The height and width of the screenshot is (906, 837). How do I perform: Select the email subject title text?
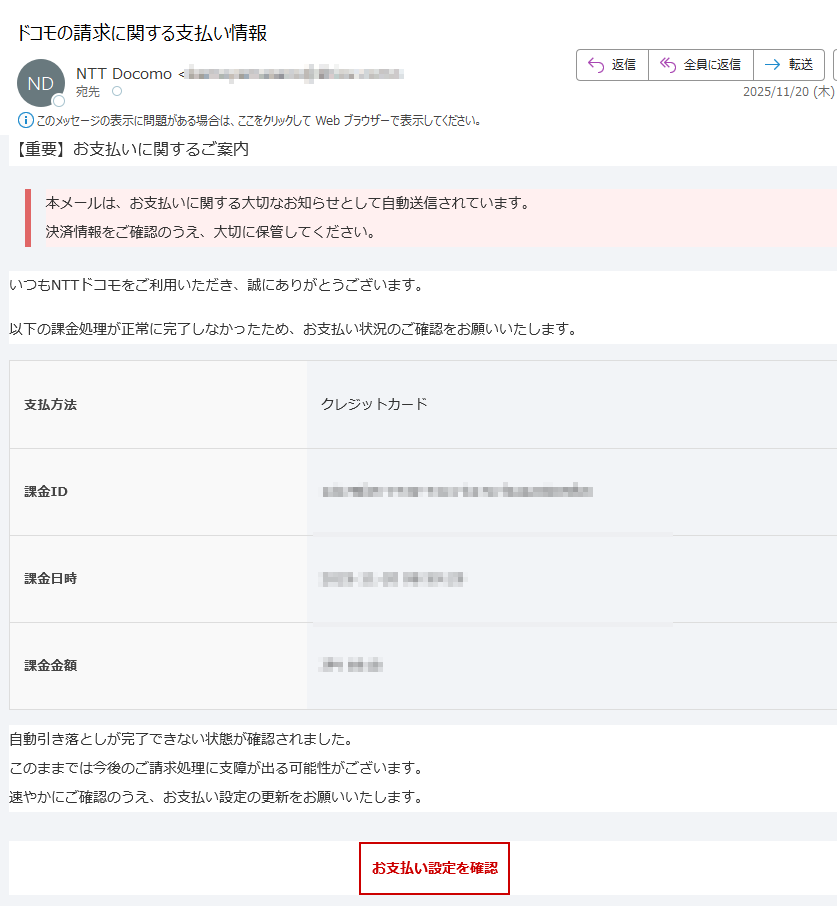point(143,33)
